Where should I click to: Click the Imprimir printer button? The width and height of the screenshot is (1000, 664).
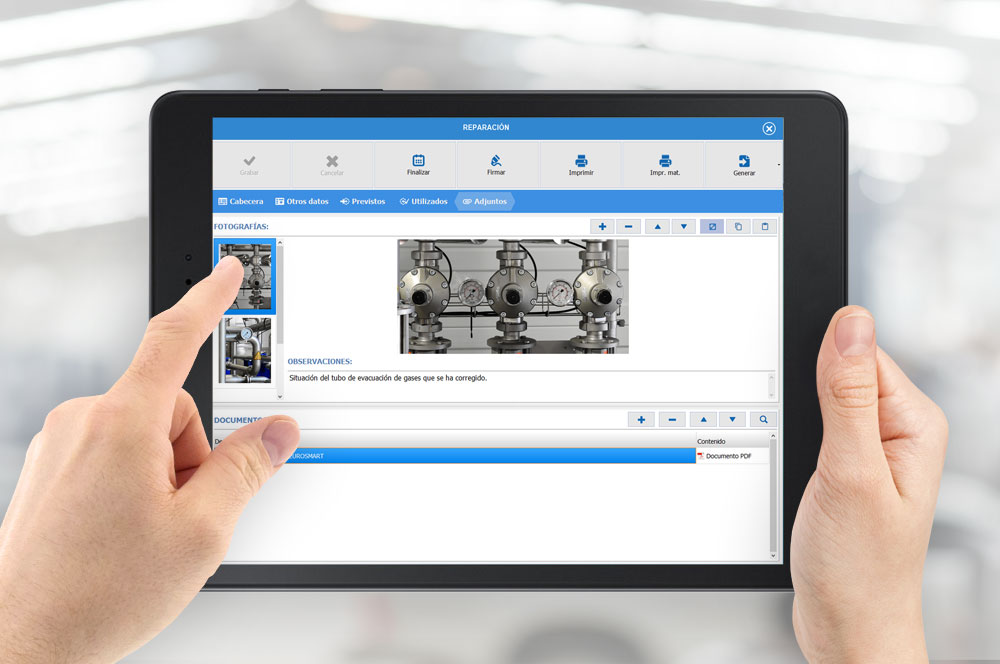click(581, 160)
